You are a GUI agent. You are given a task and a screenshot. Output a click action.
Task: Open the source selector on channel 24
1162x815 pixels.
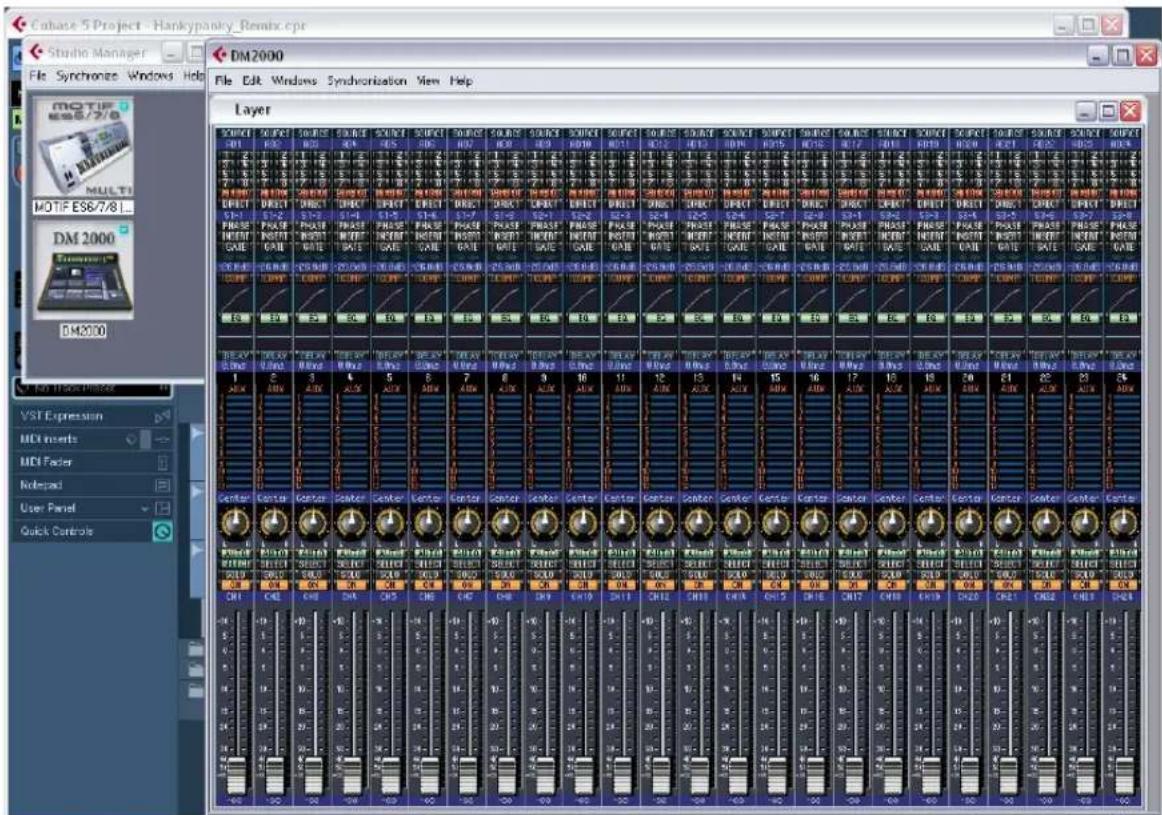tap(1123, 144)
